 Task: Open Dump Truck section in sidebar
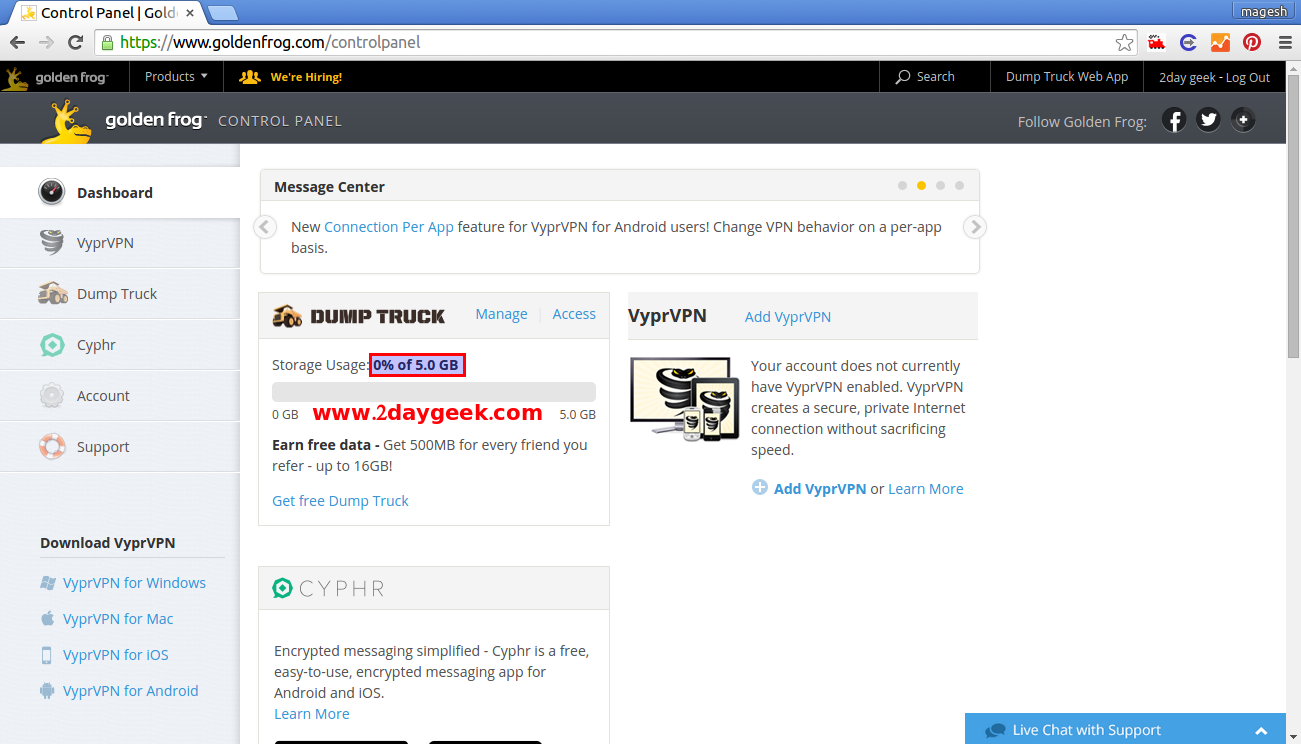[x=120, y=294]
